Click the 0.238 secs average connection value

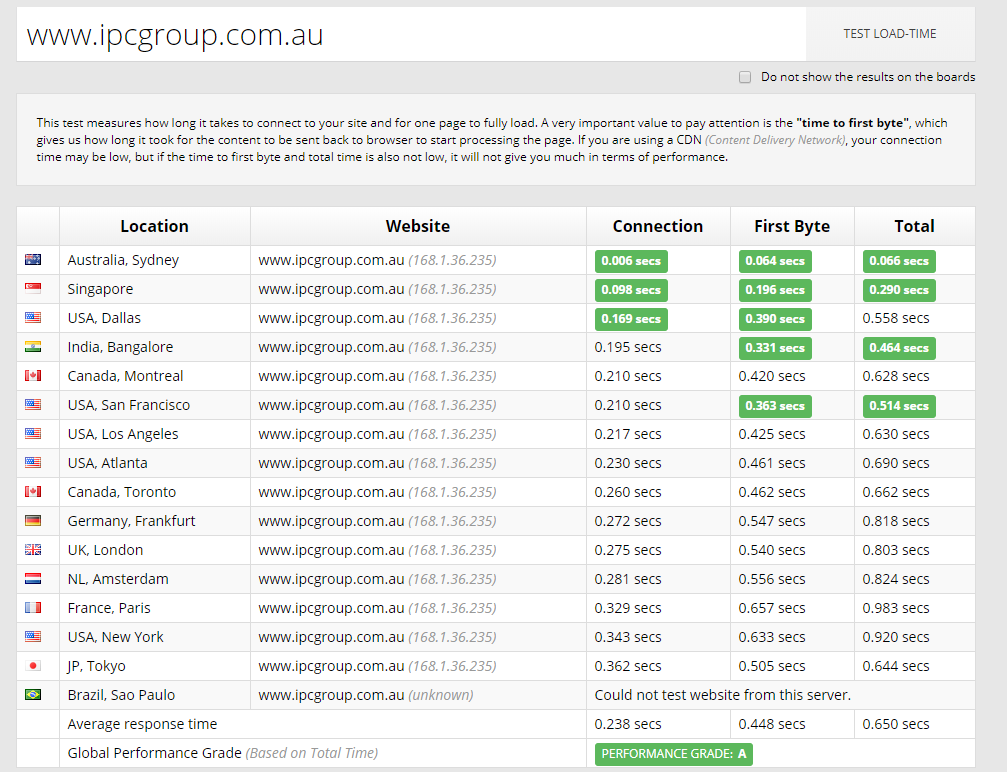click(x=628, y=724)
